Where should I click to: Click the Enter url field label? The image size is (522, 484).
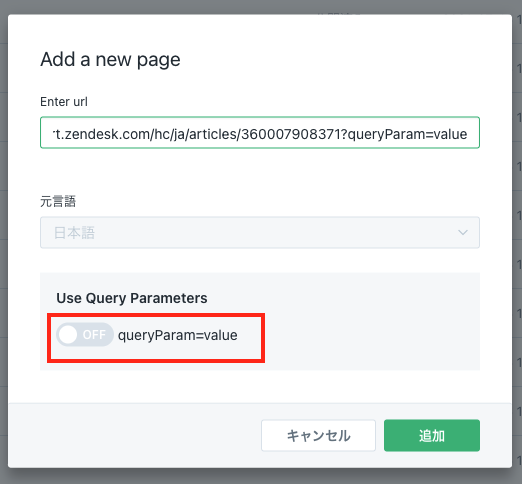pyautogui.click(x=64, y=102)
